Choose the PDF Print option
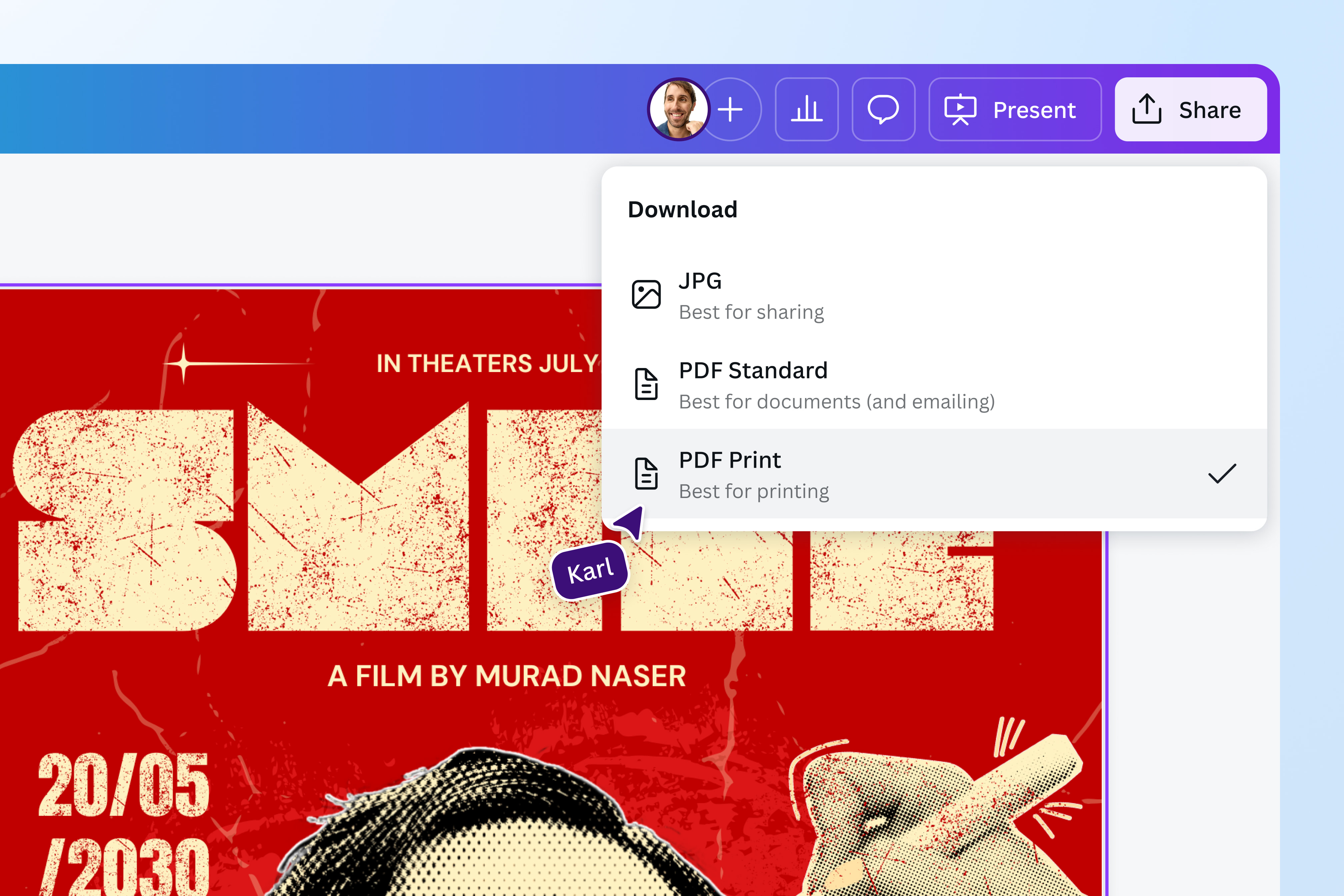 click(754, 474)
